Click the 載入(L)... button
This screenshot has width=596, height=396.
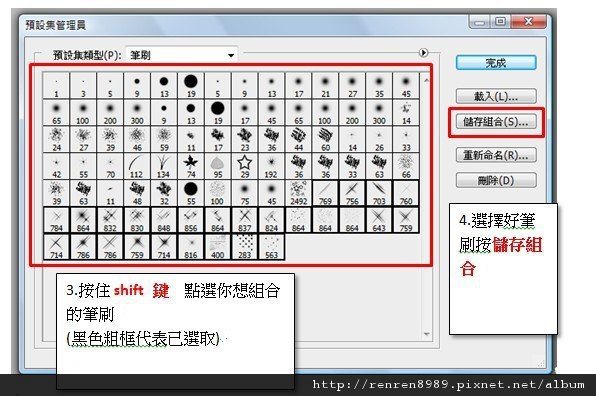tap(496, 97)
